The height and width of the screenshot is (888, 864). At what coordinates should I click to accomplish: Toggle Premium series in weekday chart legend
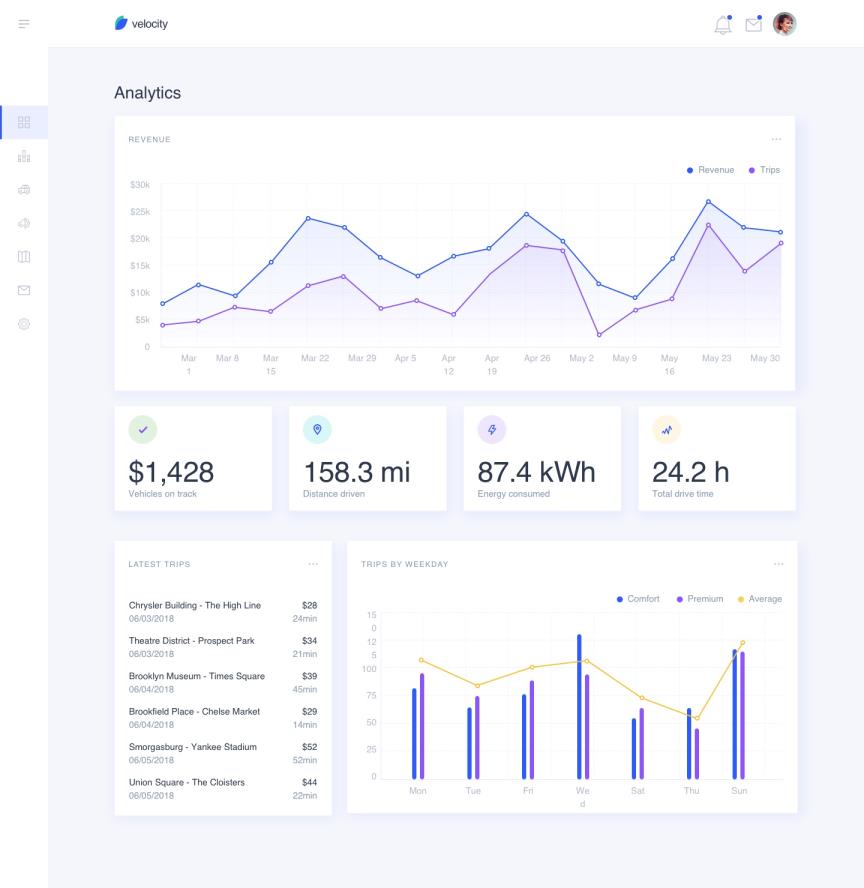pyautogui.click(x=700, y=599)
